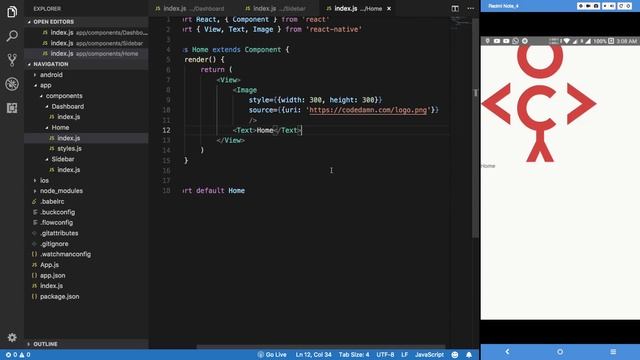Click the editor vertical scrollbar
The width and height of the screenshot is (640, 360).
pyautogui.click(x=475, y=127)
